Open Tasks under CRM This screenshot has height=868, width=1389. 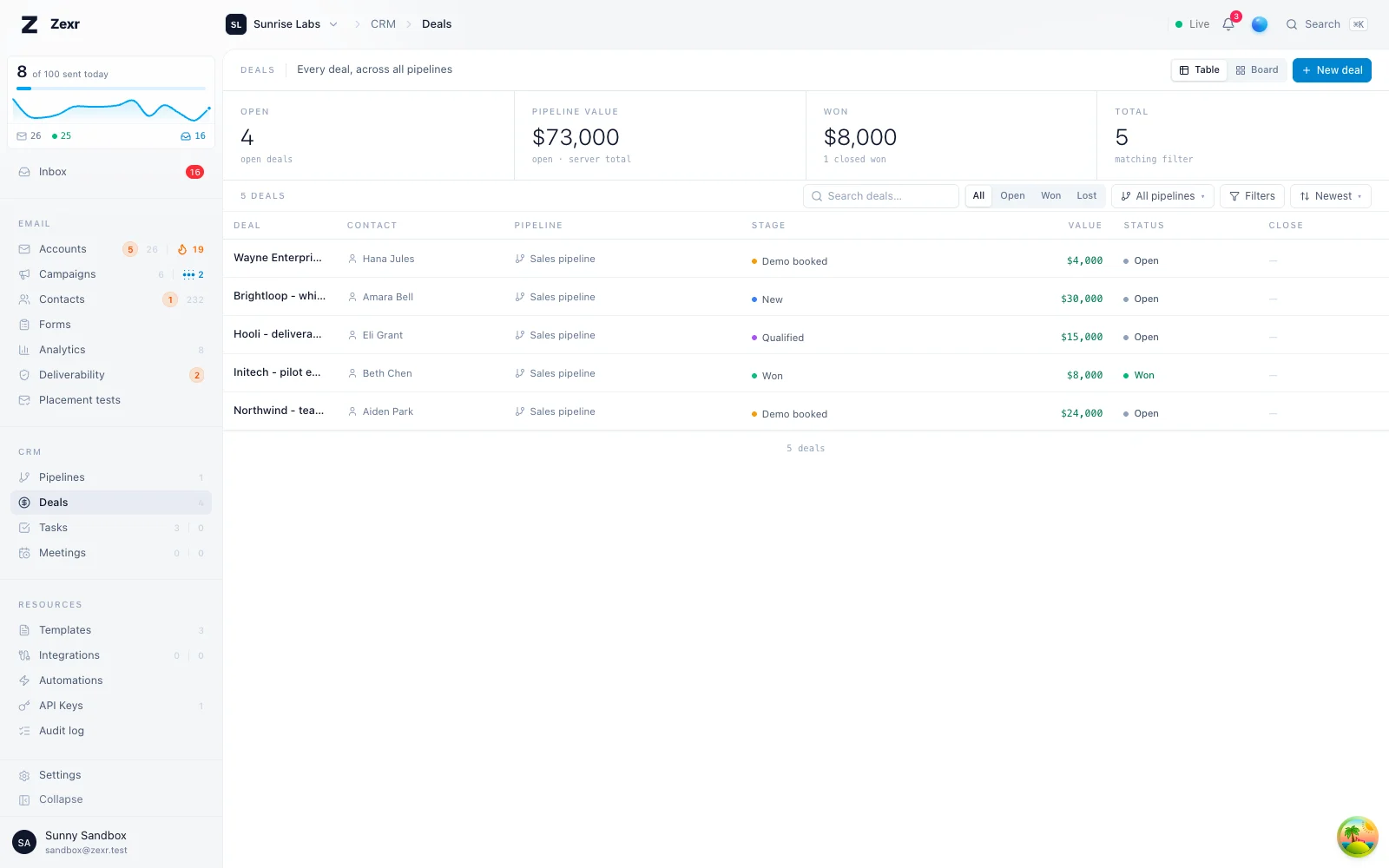(x=111, y=528)
